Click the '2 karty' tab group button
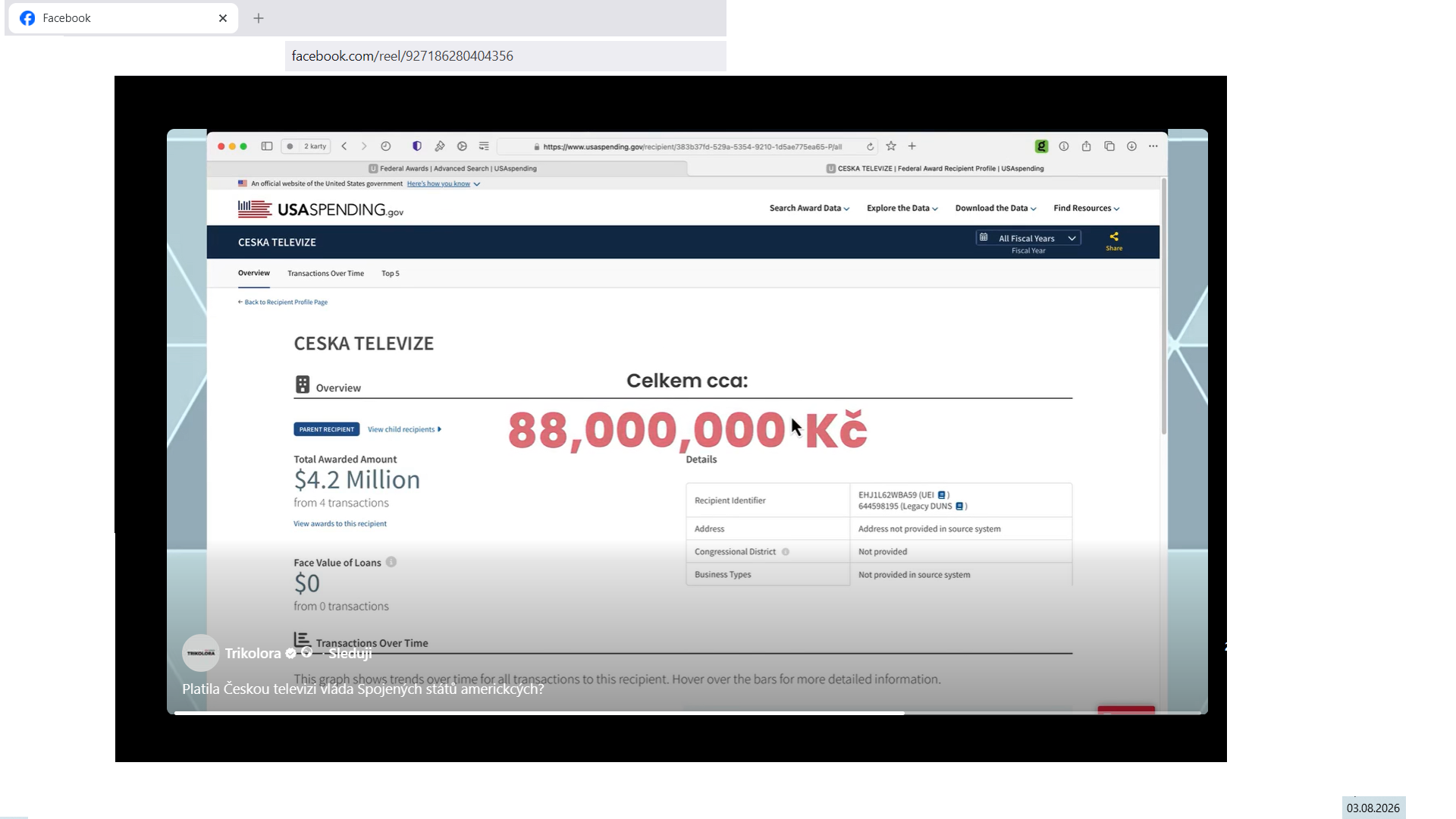This screenshot has height=819, width=1456. pos(306,146)
